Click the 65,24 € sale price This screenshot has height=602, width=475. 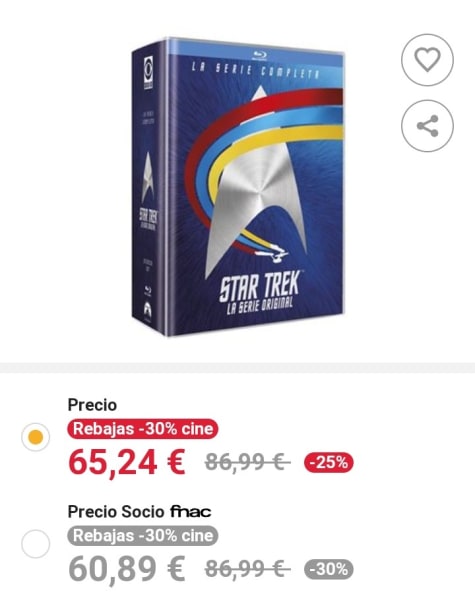coord(127,463)
